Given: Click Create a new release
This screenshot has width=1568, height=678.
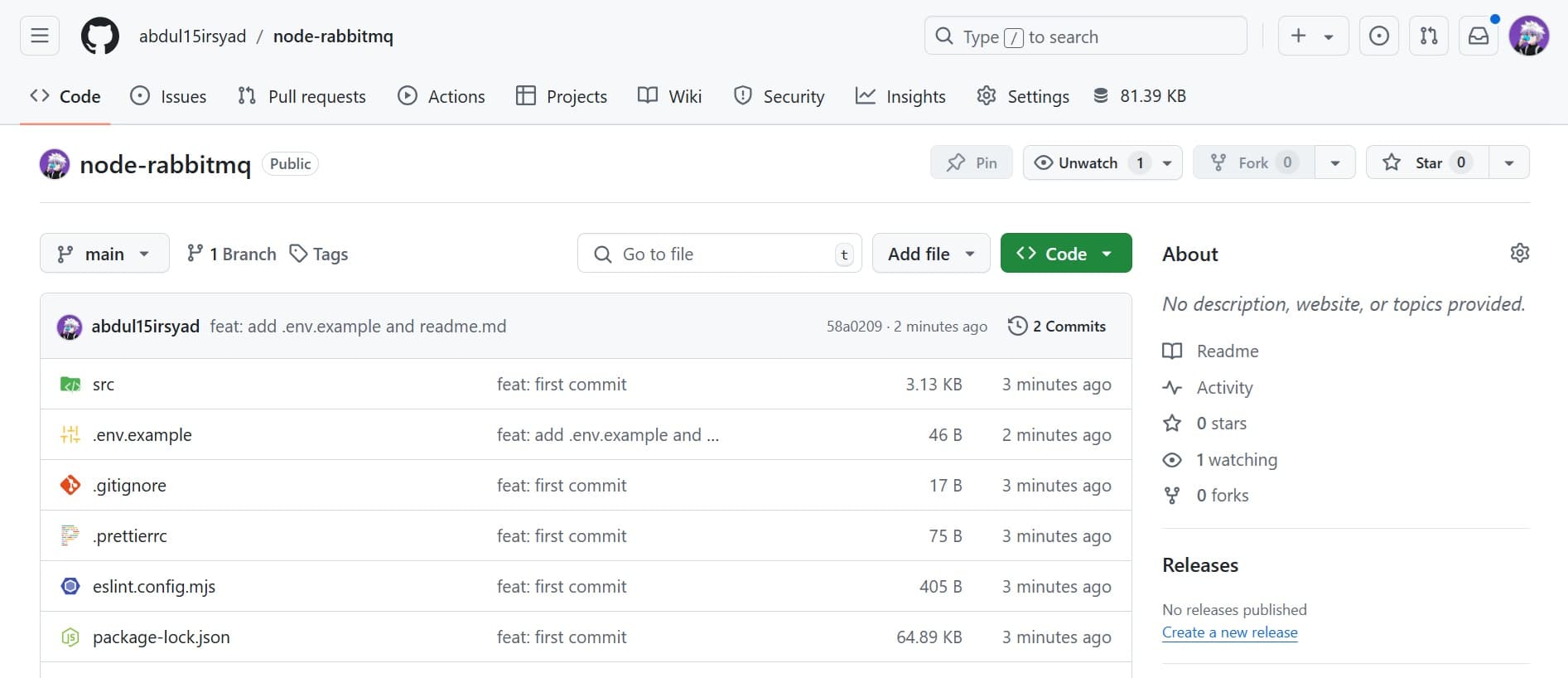Looking at the screenshot, I should tap(1230, 632).
